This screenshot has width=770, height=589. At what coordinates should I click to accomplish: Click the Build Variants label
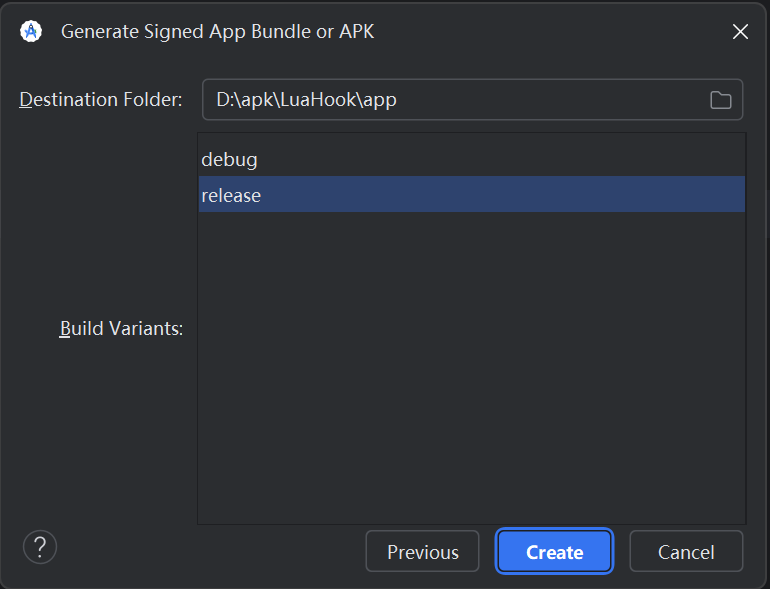coord(121,329)
